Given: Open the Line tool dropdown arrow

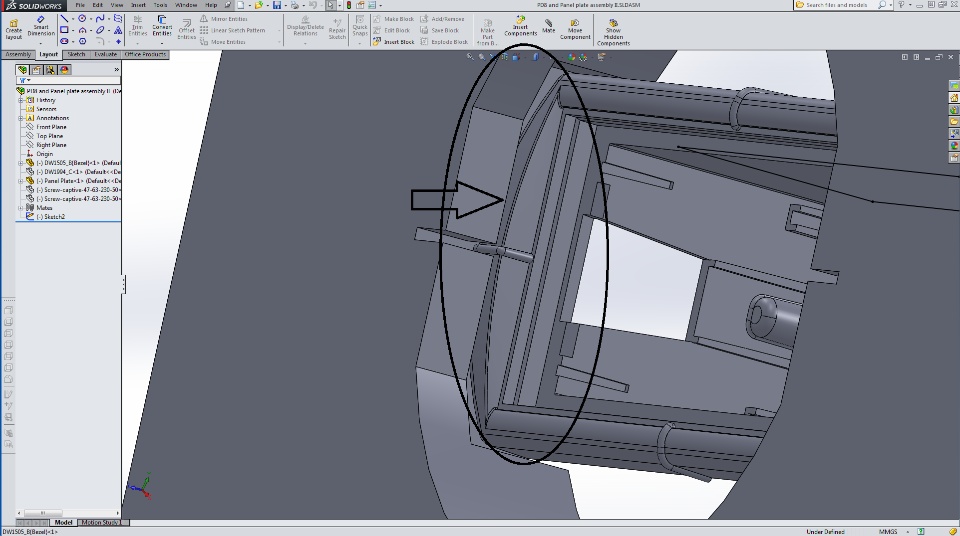Looking at the screenshot, I should click(72, 19).
